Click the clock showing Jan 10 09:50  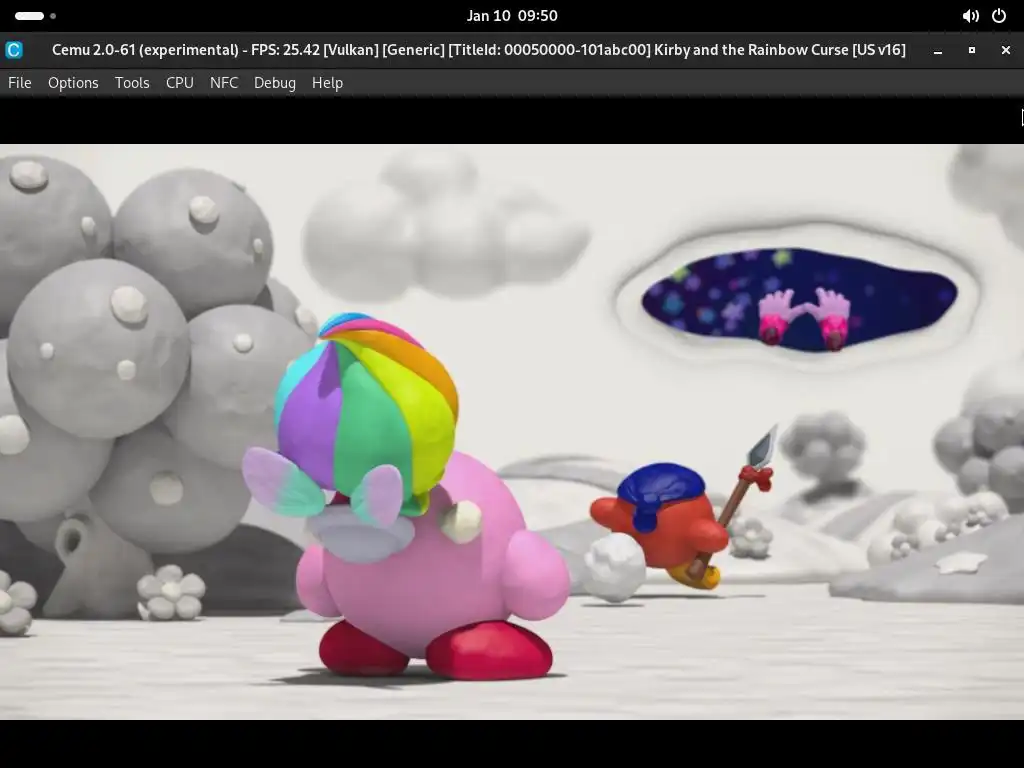point(512,16)
